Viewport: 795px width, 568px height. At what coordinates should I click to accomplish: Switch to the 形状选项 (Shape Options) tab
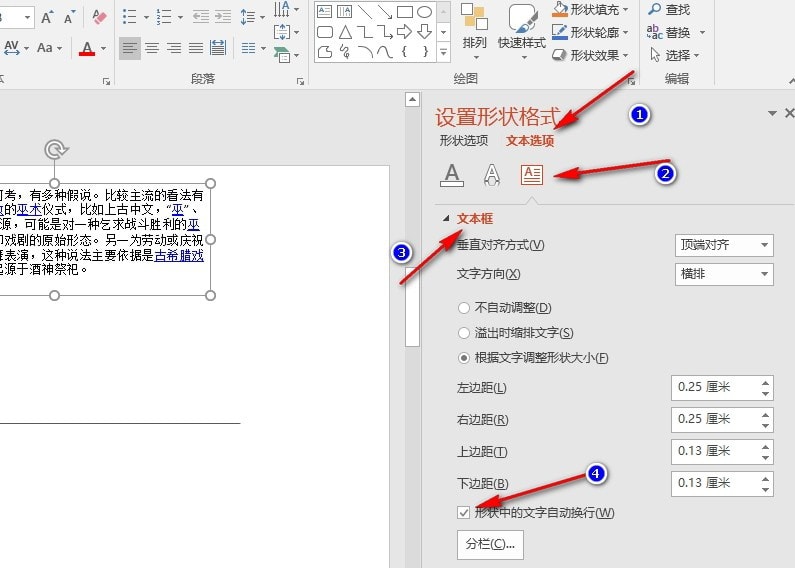[x=463, y=141]
